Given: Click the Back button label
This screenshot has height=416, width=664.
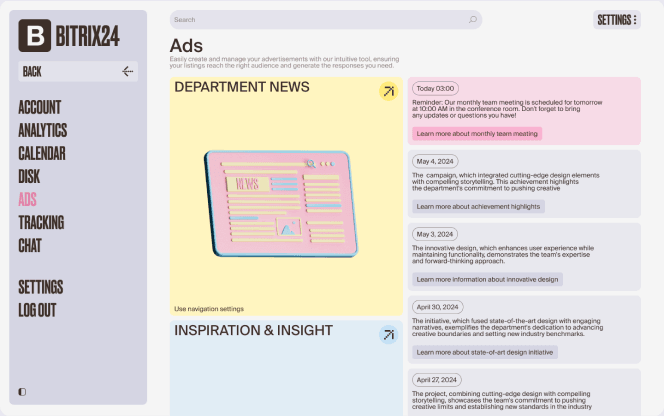Looking at the screenshot, I should tap(32, 72).
